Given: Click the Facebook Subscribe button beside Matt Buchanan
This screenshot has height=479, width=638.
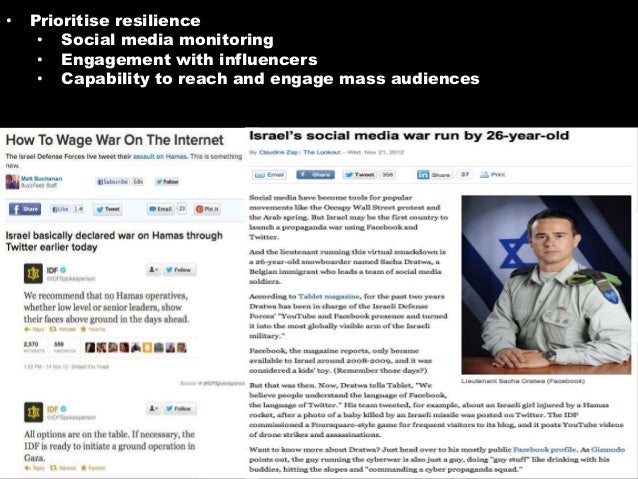Looking at the screenshot, I should (x=112, y=182).
